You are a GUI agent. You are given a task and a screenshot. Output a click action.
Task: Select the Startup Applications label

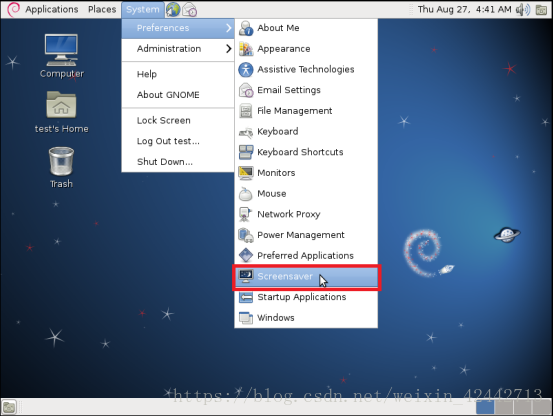coord(302,297)
